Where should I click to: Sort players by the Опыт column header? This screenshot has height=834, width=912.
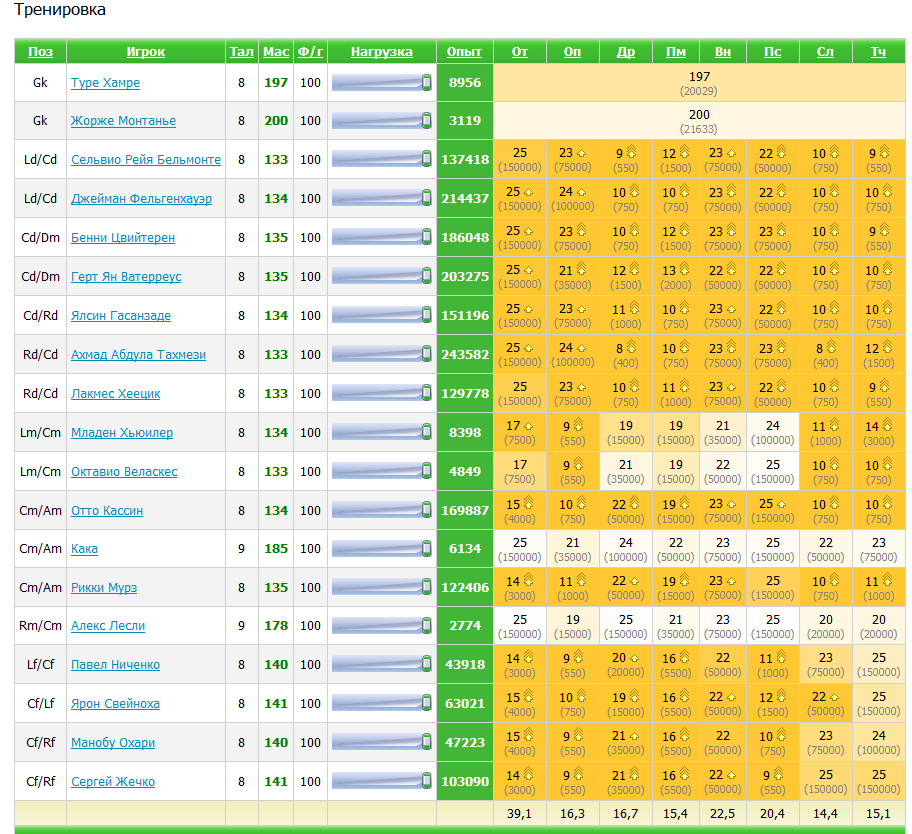tap(464, 52)
